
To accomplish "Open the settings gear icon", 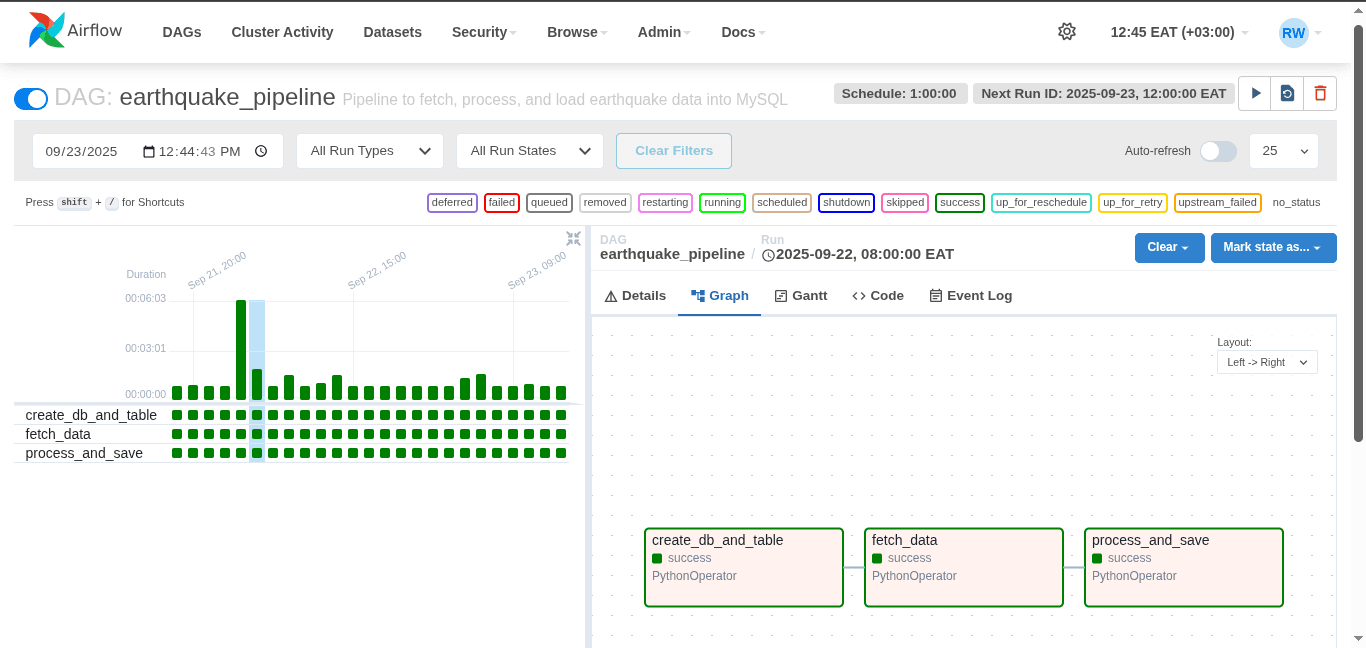I will point(1066,32).
